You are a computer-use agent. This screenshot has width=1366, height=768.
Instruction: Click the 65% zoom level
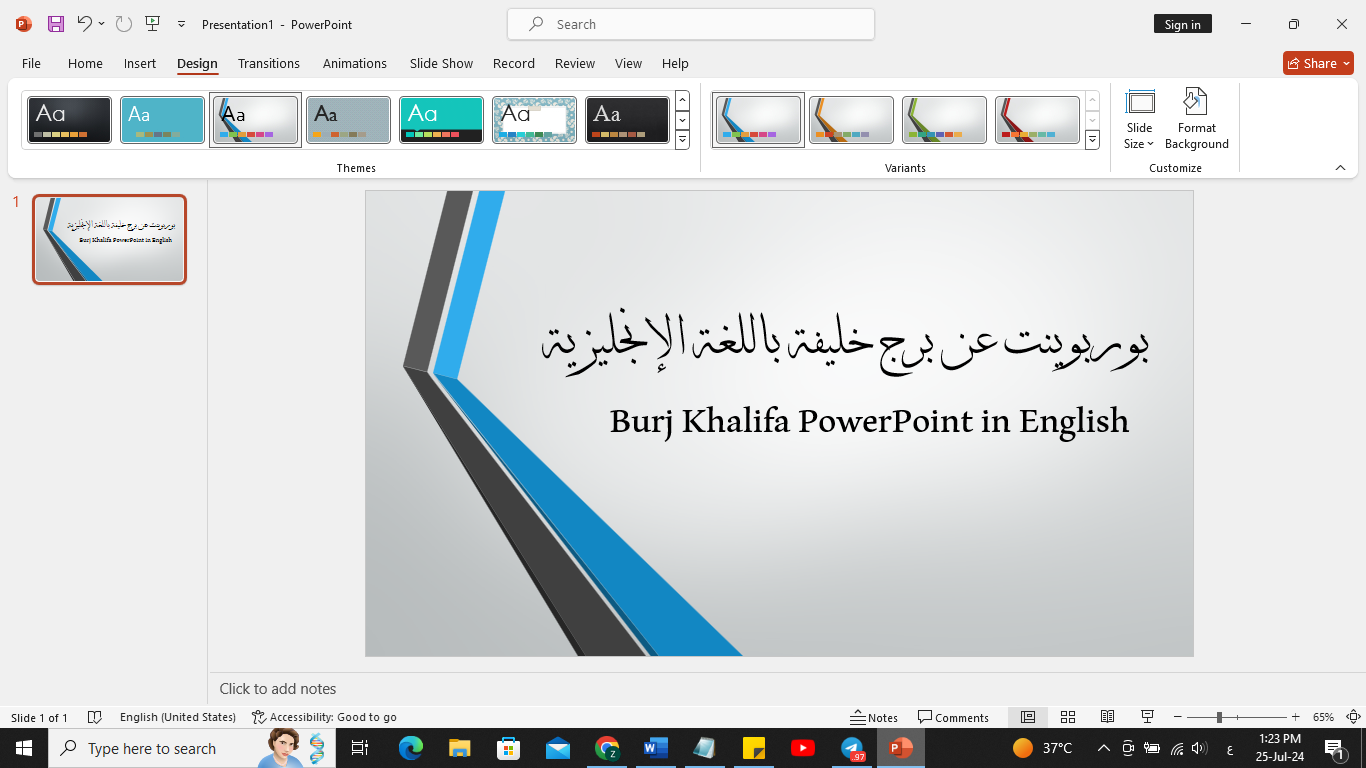click(x=1323, y=717)
